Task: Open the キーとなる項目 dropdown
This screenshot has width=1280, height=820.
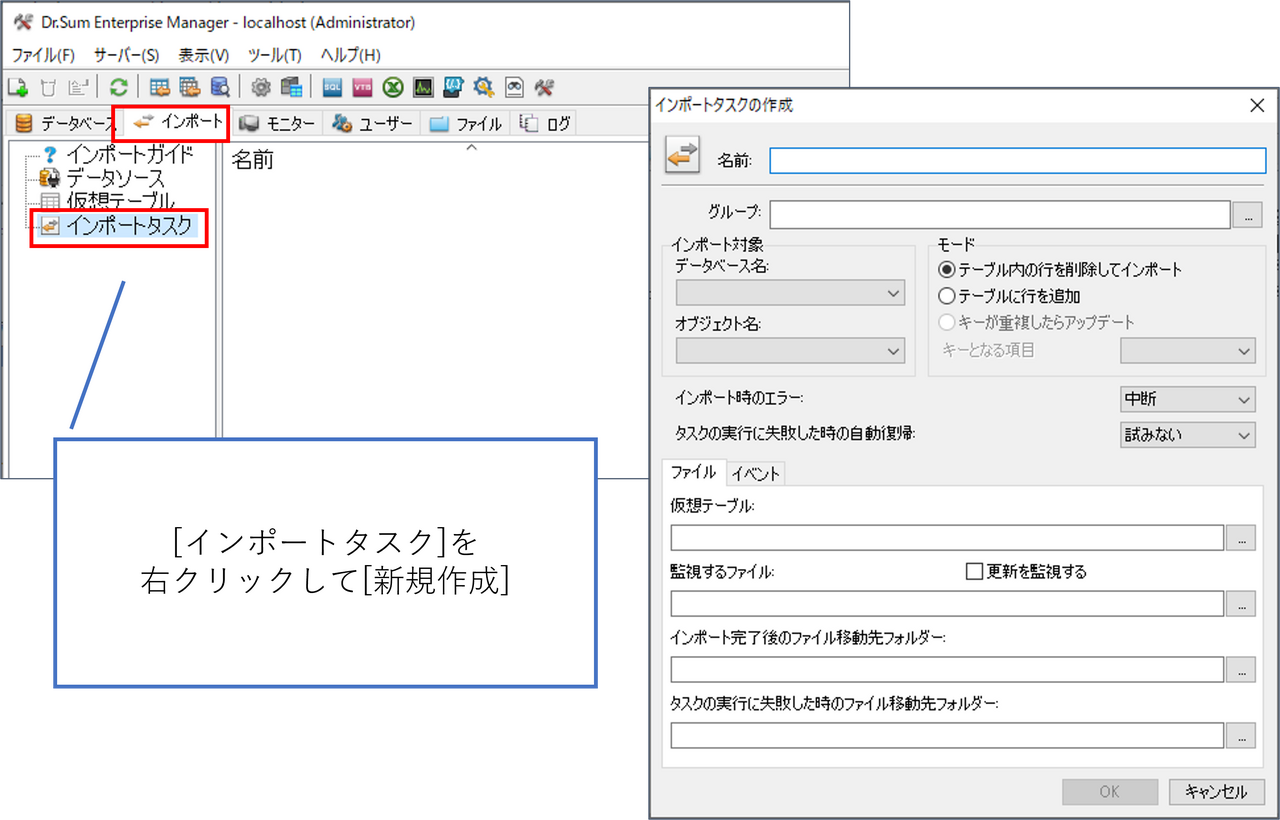Action: pos(1188,351)
